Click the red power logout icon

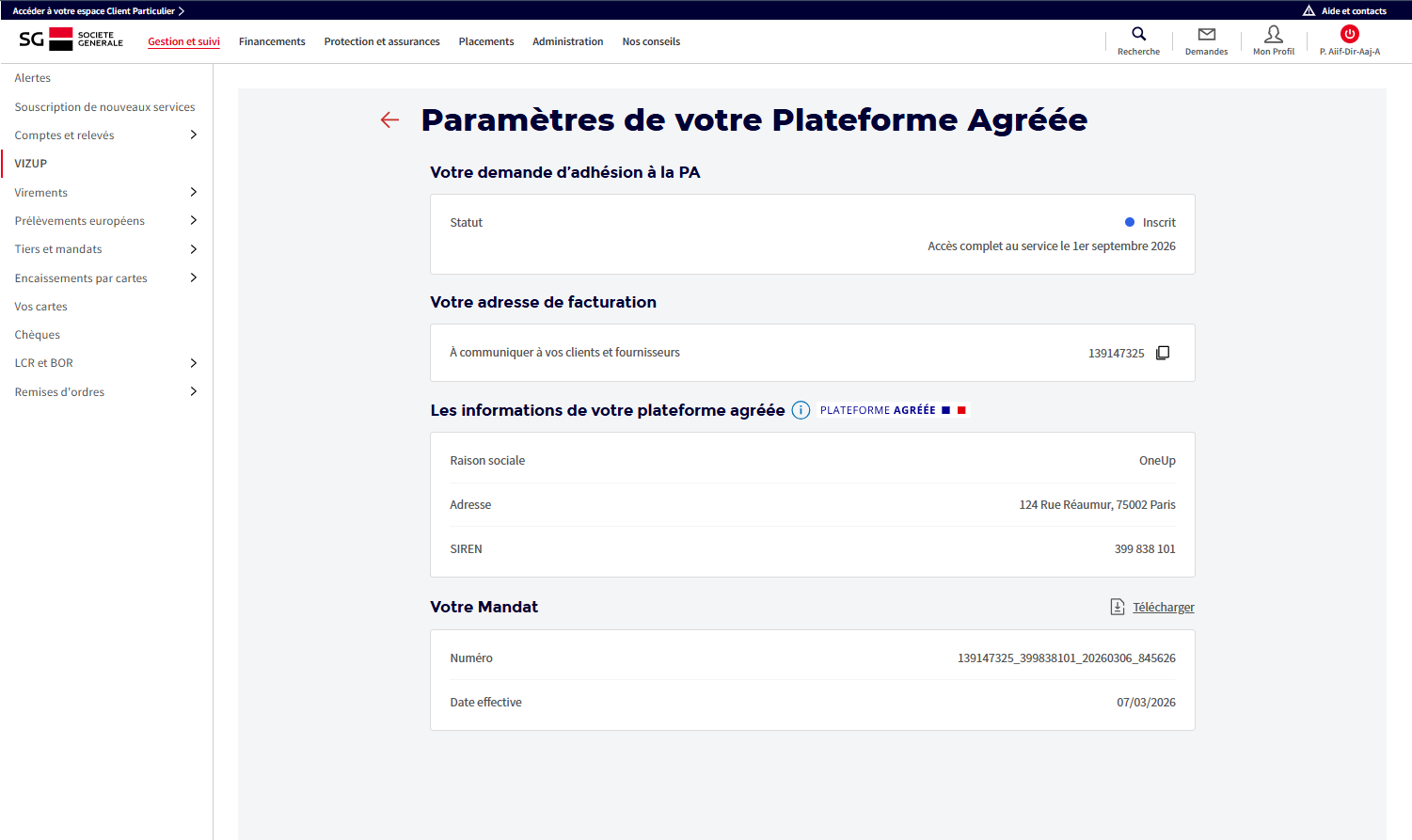[1350, 34]
